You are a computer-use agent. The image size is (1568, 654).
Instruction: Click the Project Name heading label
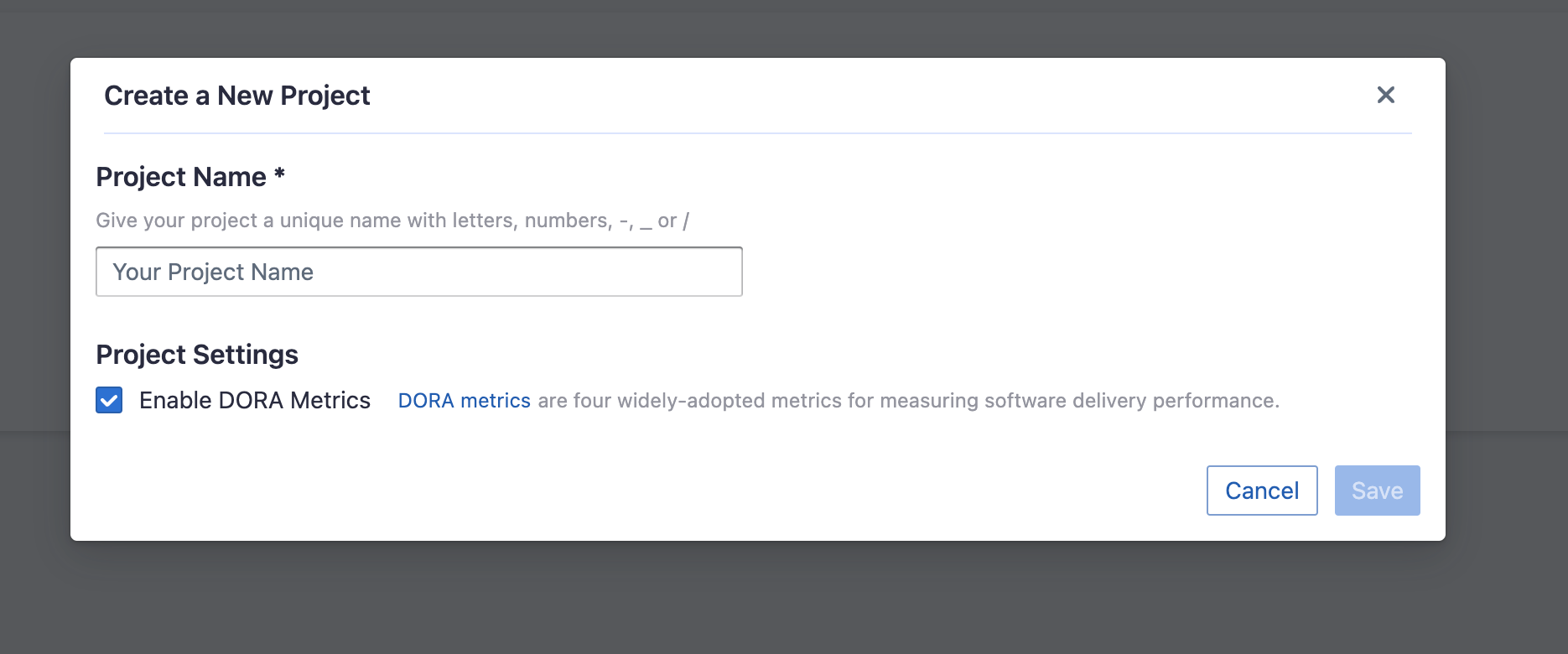coord(181,177)
